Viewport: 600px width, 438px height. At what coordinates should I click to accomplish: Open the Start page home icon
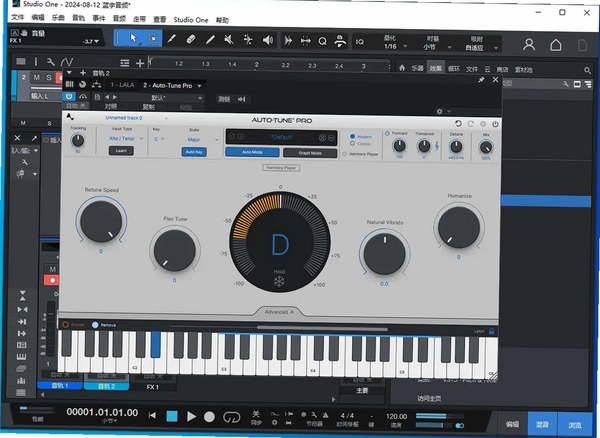556,45
